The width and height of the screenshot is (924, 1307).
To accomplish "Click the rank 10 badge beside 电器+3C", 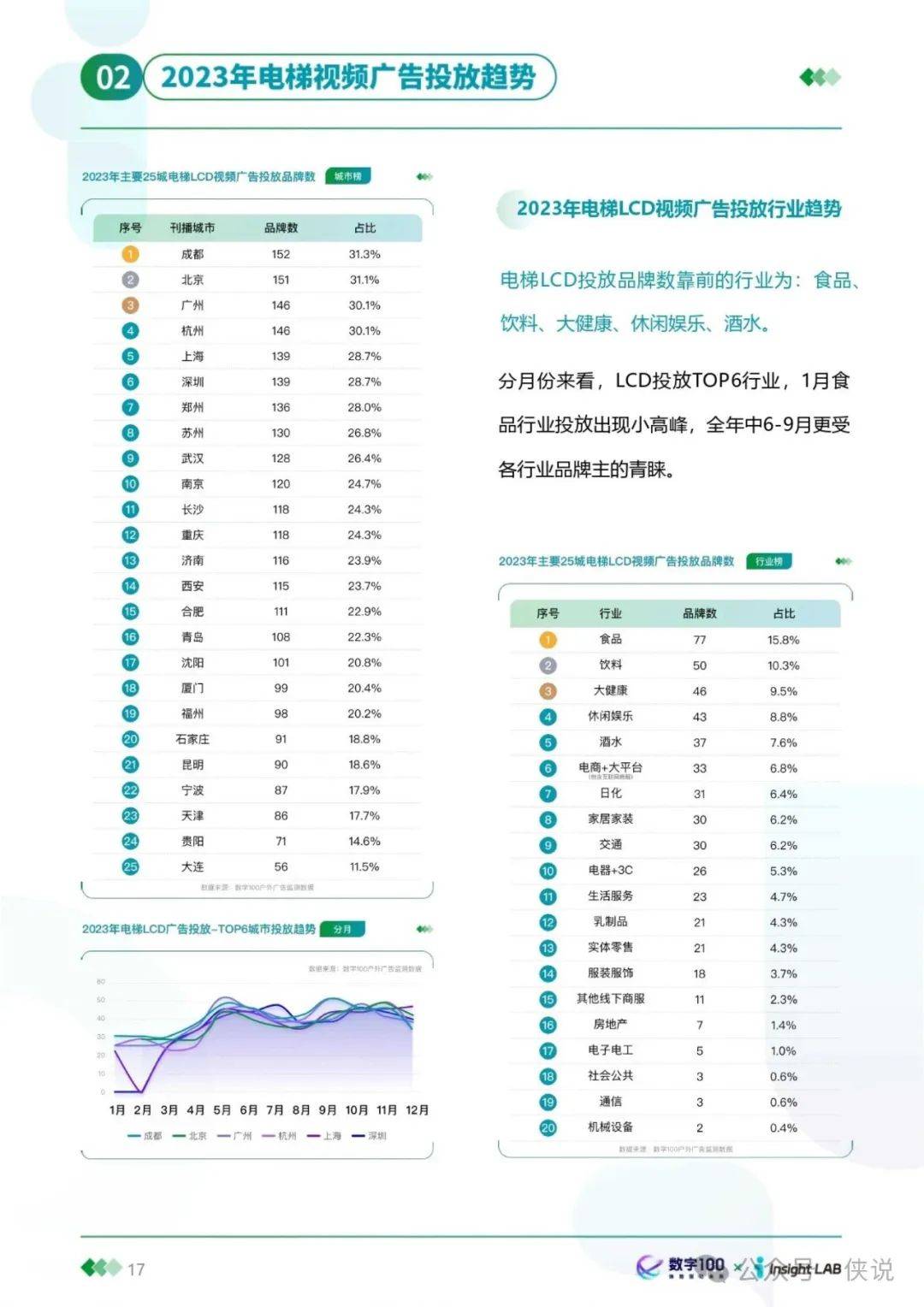I will (x=548, y=871).
